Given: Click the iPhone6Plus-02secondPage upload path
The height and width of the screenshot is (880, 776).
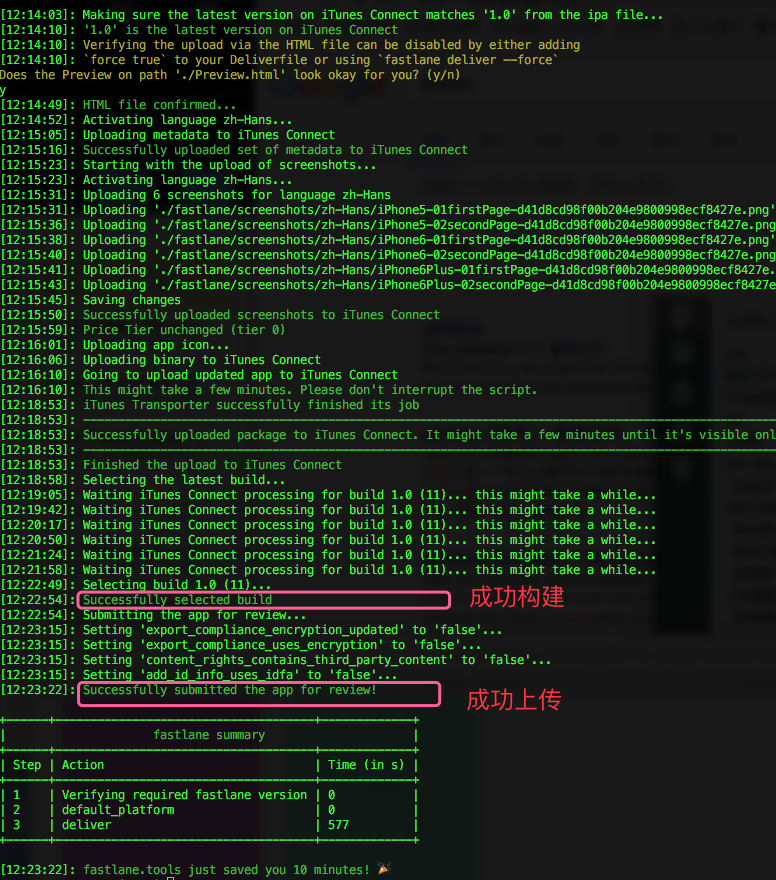Looking at the screenshot, I should (464, 285).
